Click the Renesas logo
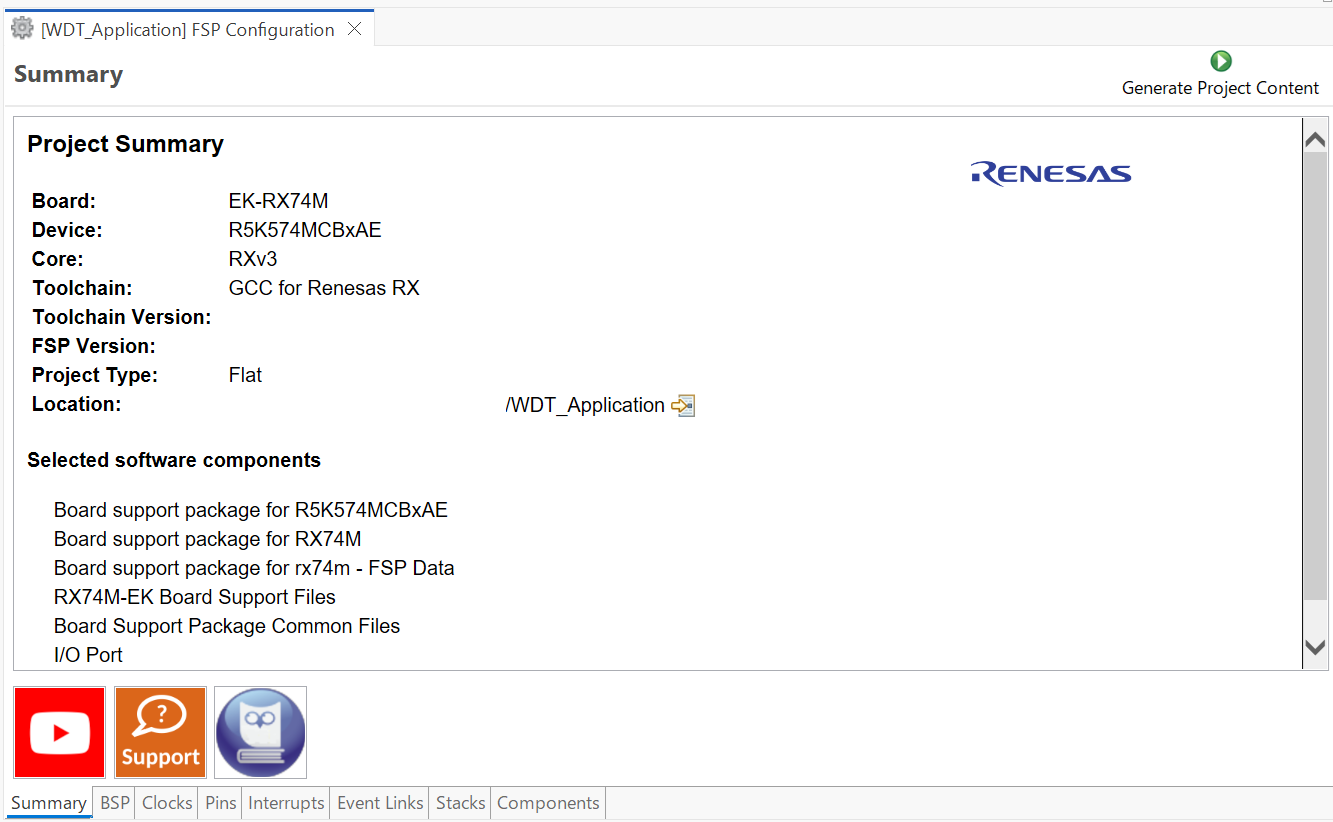Screen dimensions: 1333x822 1050,174
